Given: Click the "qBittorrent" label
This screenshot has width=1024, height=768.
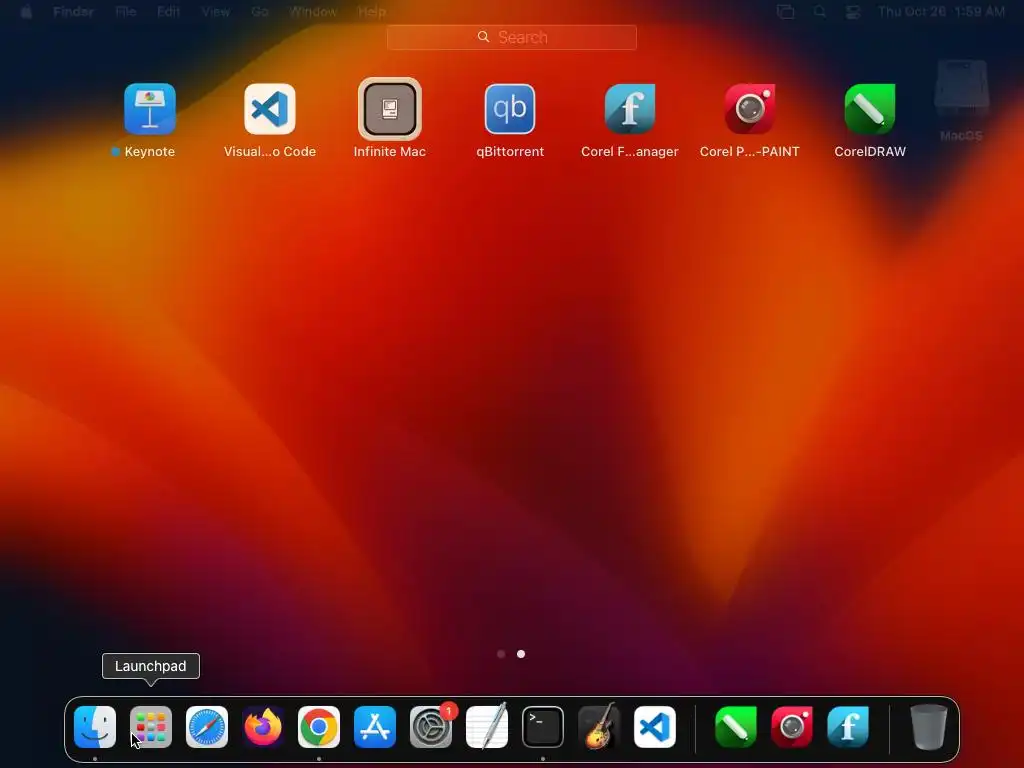Looking at the screenshot, I should pyautogui.click(x=510, y=152).
